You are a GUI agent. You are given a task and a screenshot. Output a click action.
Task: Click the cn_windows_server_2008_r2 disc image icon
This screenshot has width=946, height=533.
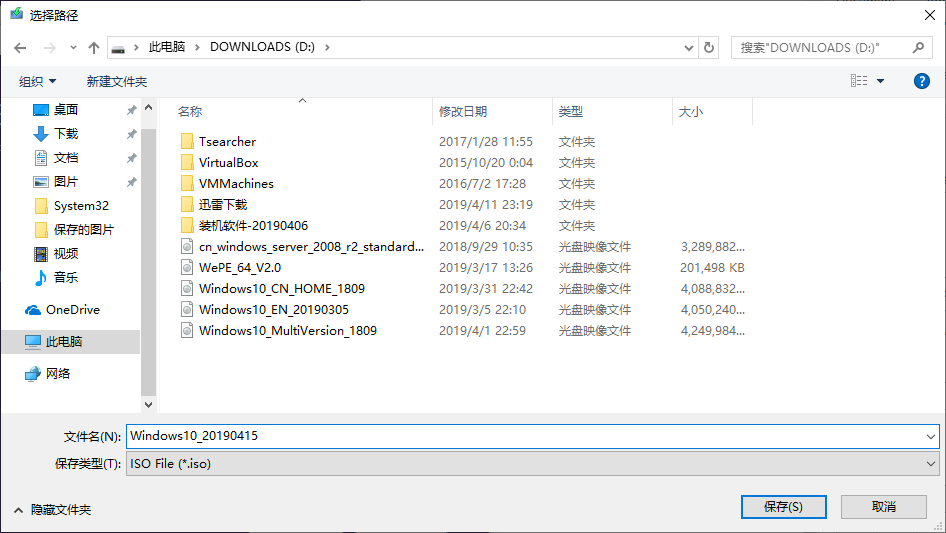(188, 246)
